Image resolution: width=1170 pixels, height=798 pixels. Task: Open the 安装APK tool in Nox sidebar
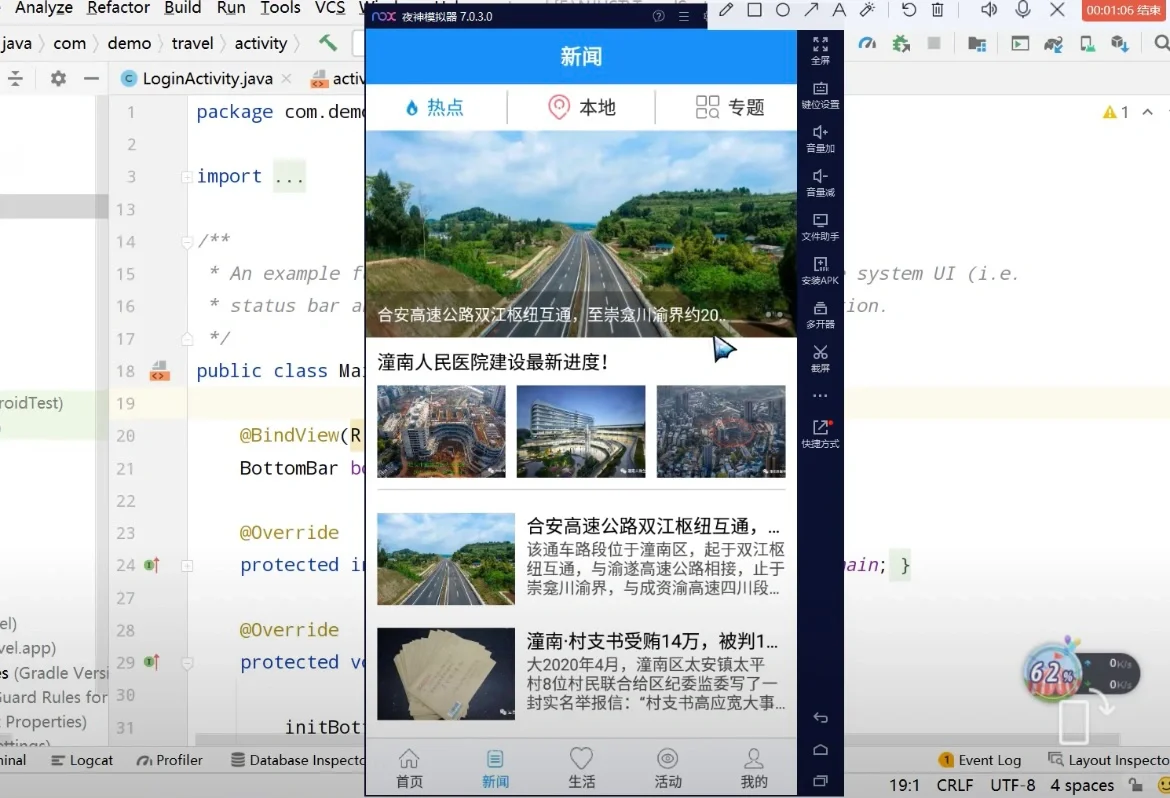click(820, 266)
